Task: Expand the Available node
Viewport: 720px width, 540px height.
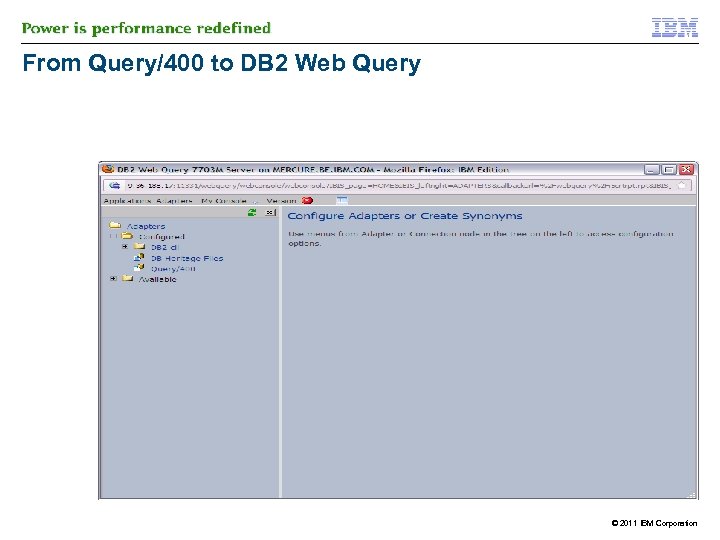Action: pos(113,279)
